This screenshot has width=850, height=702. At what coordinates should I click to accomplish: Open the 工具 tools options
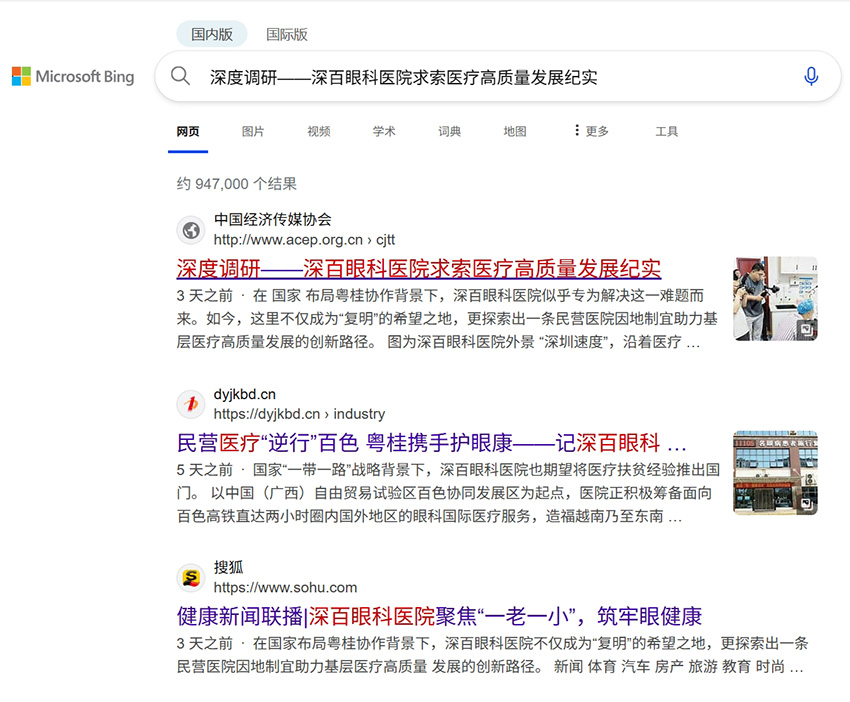click(x=667, y=130)
